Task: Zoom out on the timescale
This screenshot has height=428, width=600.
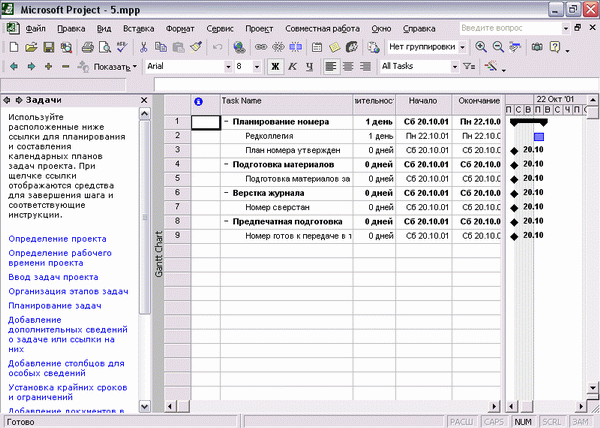Action: (x=498, y=47)
